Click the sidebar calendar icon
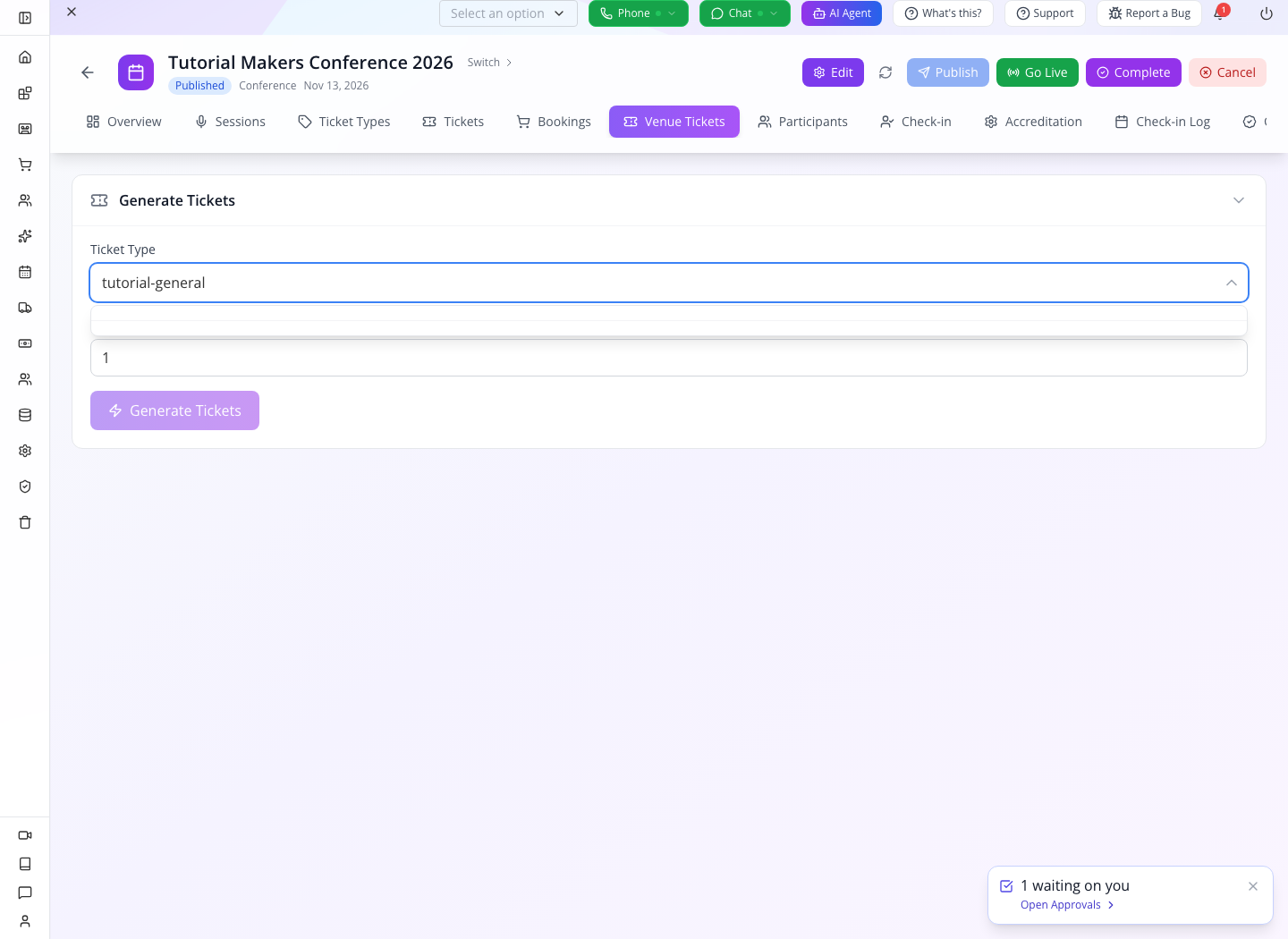The image size is (1288, 939). click(x=25, y=272)
